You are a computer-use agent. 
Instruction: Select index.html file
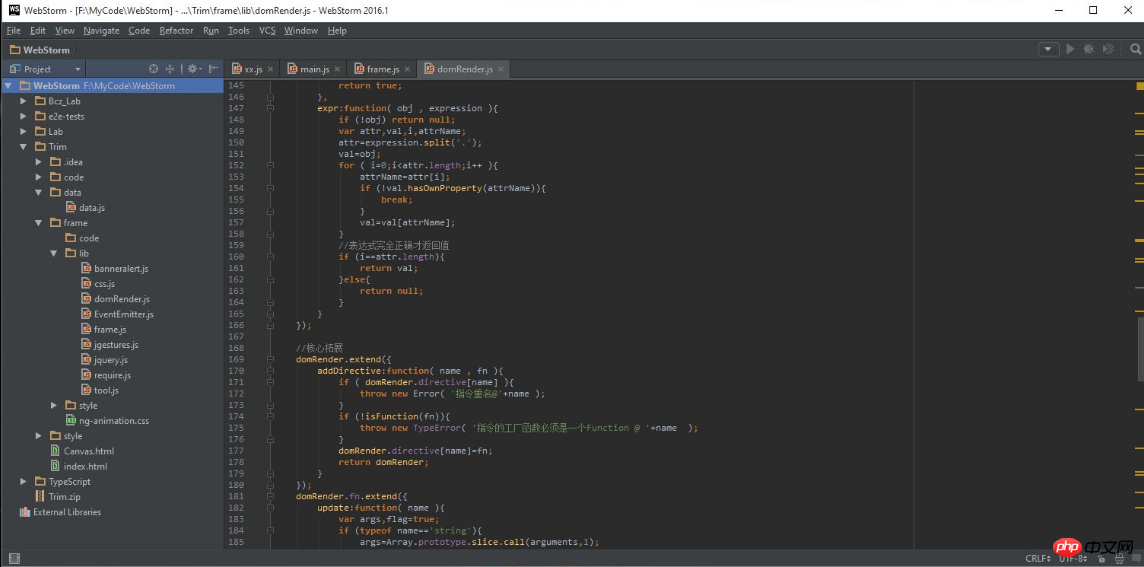(x=79, y=466)
